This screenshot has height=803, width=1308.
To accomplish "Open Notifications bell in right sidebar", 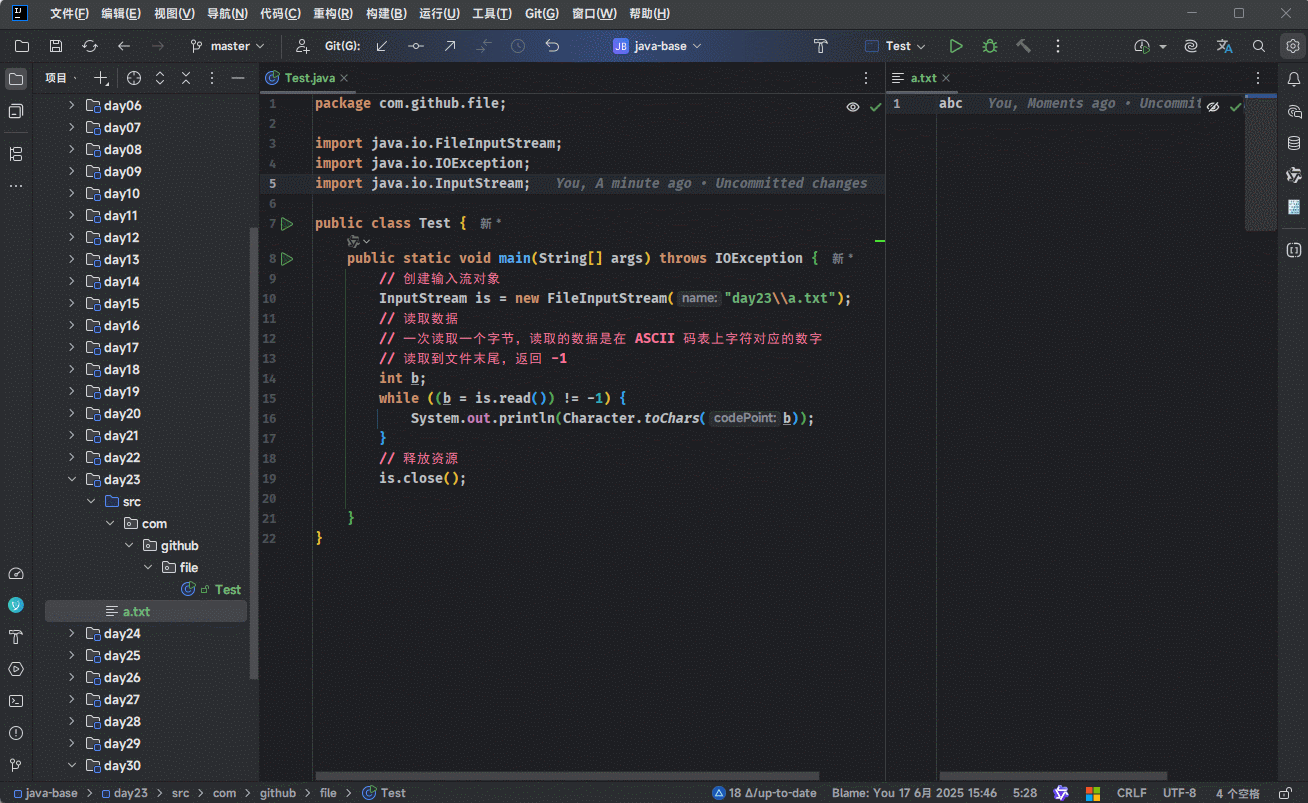I will (x=1293, y=78).
